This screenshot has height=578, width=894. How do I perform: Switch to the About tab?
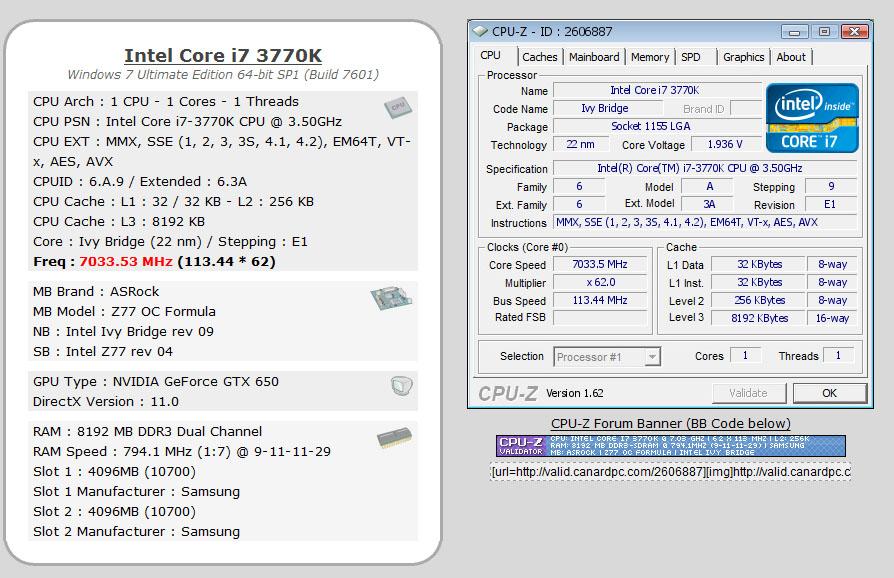point(791,57)
